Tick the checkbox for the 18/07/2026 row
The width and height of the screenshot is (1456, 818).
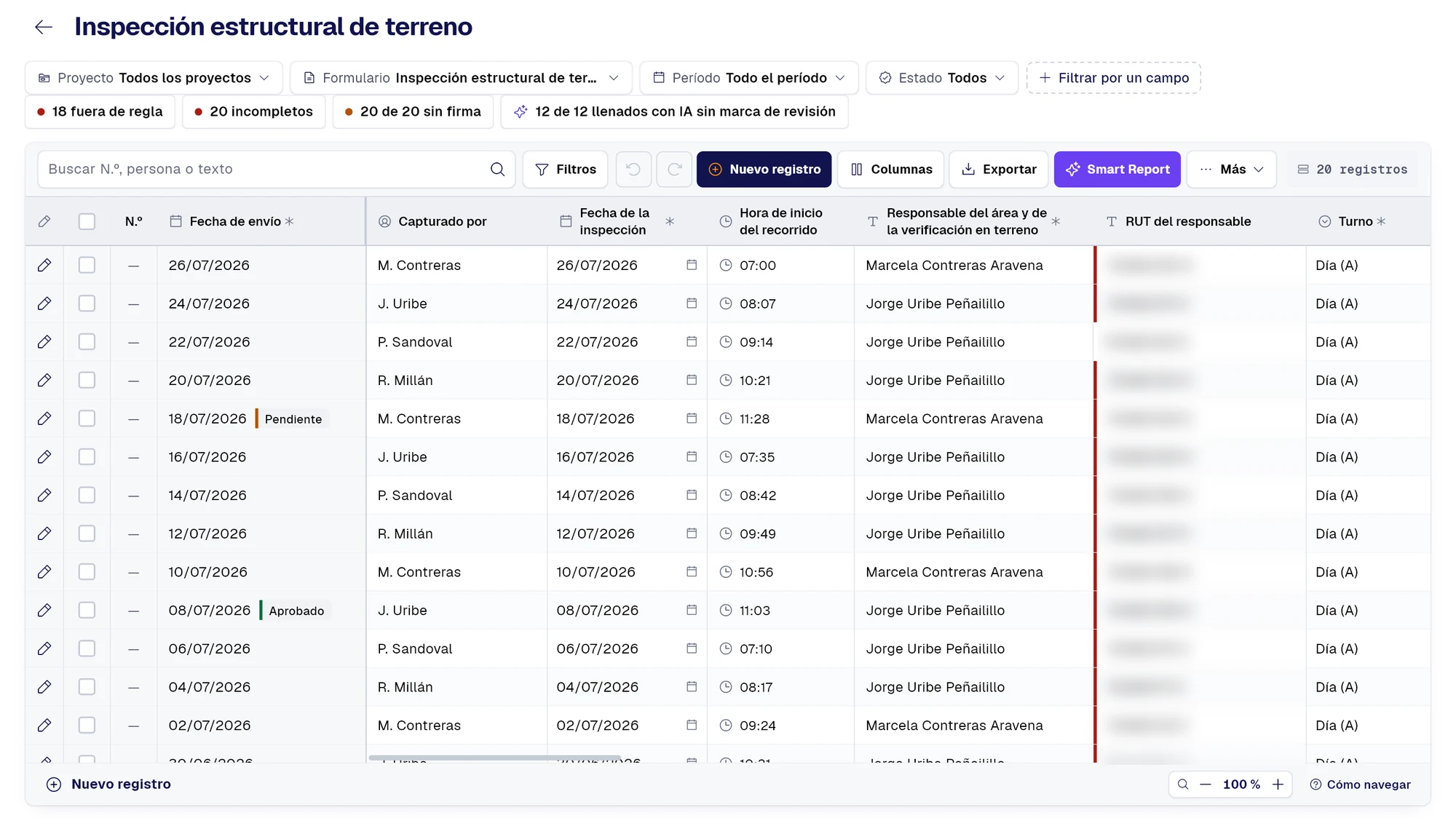[87, 418]
